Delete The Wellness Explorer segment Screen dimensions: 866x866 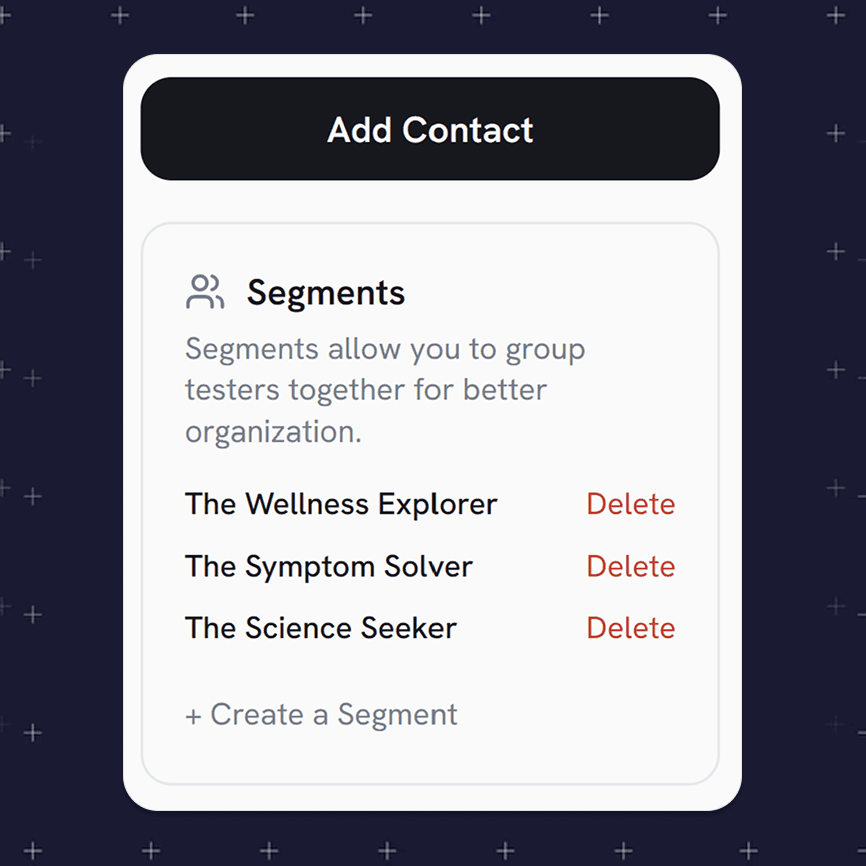pos(630,504)
